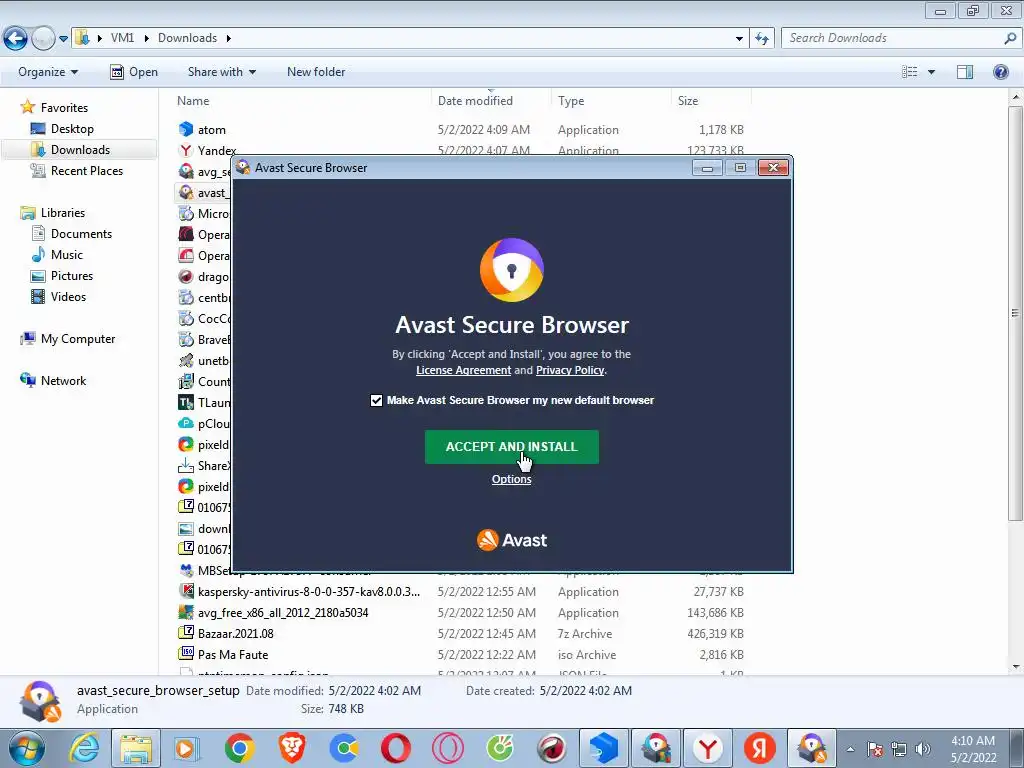This screenshot has height=768, width=1024.
Task: Open Windows Media Player from taskbar
Action: pos(187,748)
